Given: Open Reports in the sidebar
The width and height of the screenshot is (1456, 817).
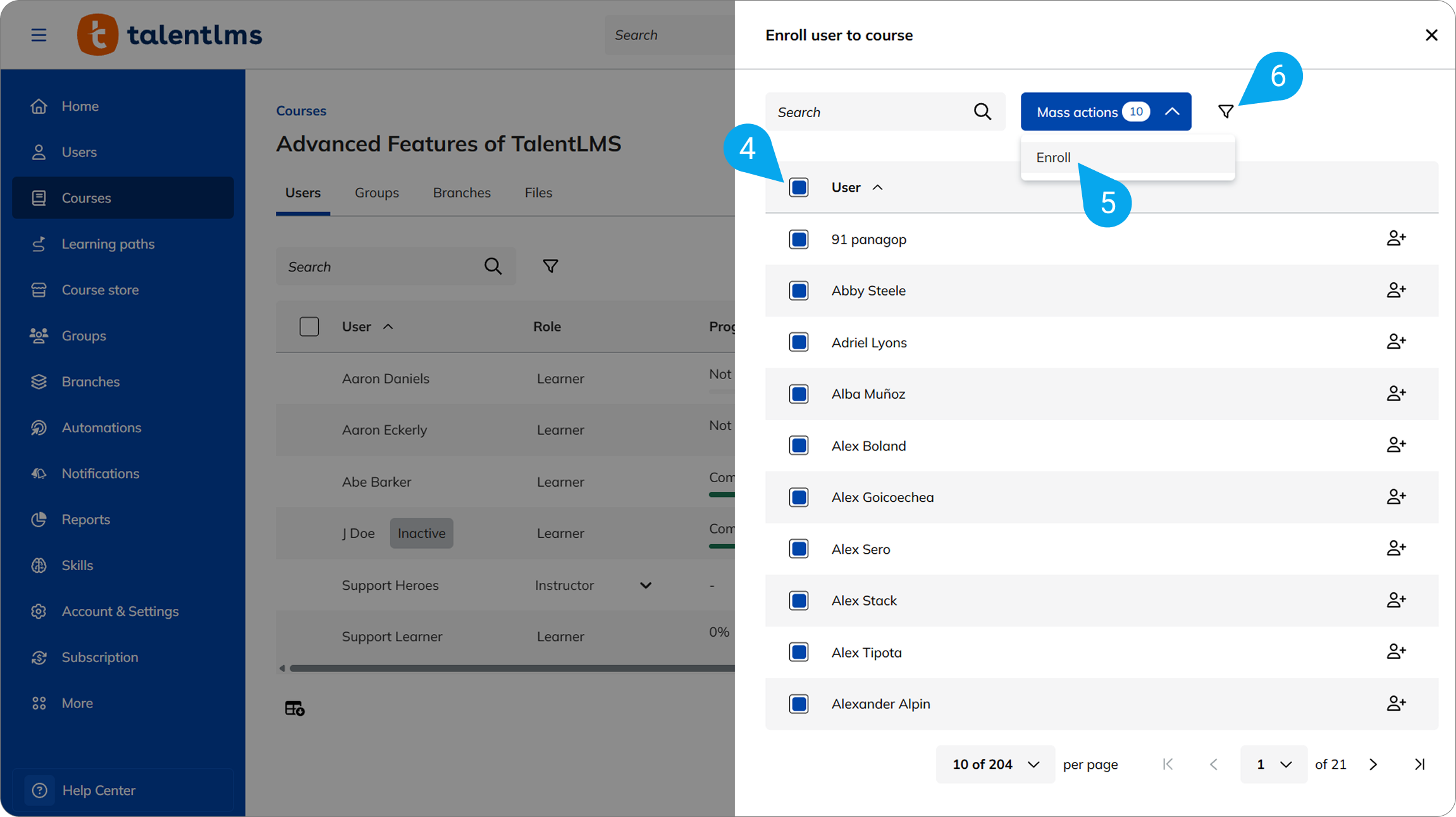Looking at the screenshot, I should [x=123, y=520].
